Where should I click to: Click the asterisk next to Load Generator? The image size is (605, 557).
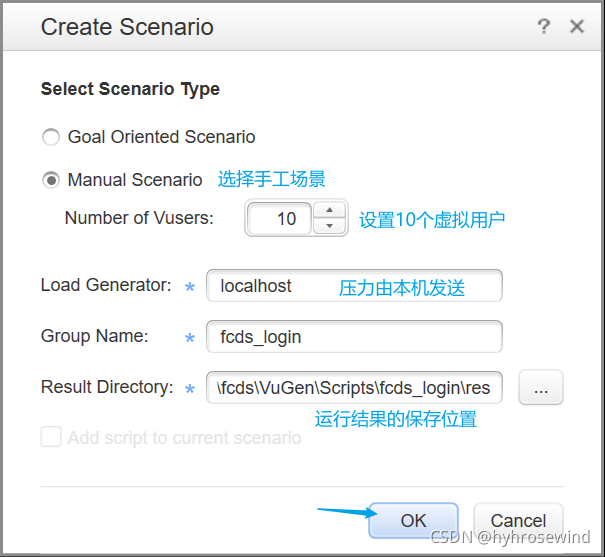point(189,287)
